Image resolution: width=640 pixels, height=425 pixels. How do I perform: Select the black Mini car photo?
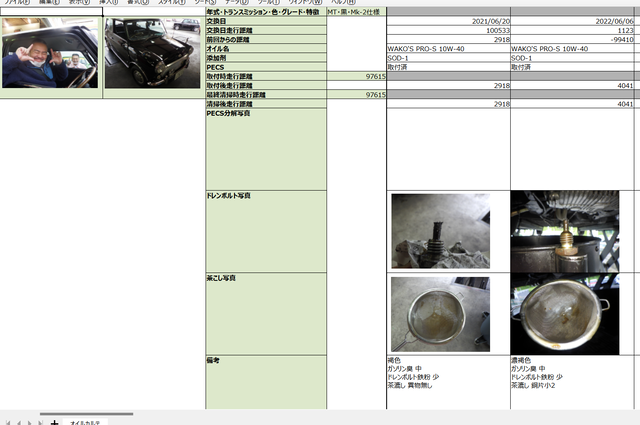pyautogui.click(x=152, y=53)
